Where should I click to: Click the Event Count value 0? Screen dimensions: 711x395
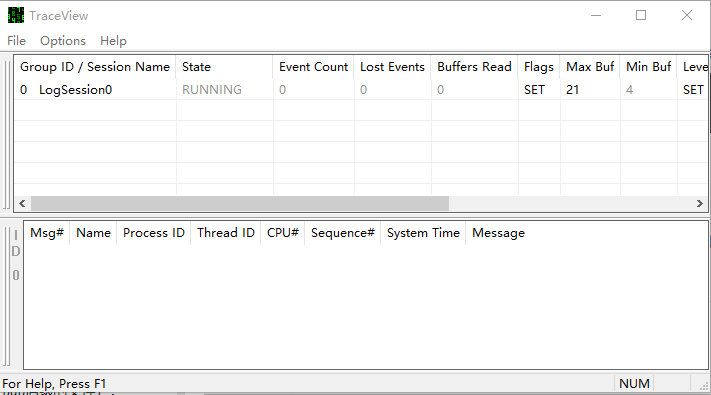282,90
